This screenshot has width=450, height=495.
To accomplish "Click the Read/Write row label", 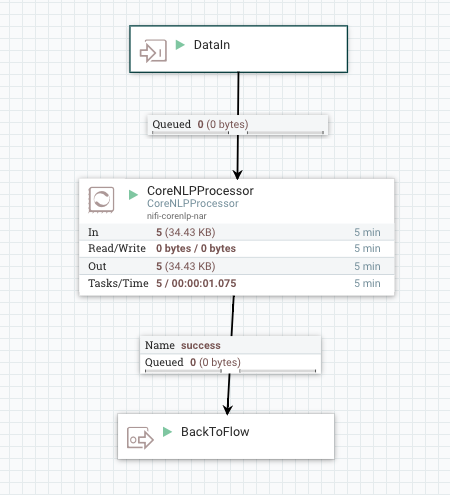I will (x=117, y=248).
